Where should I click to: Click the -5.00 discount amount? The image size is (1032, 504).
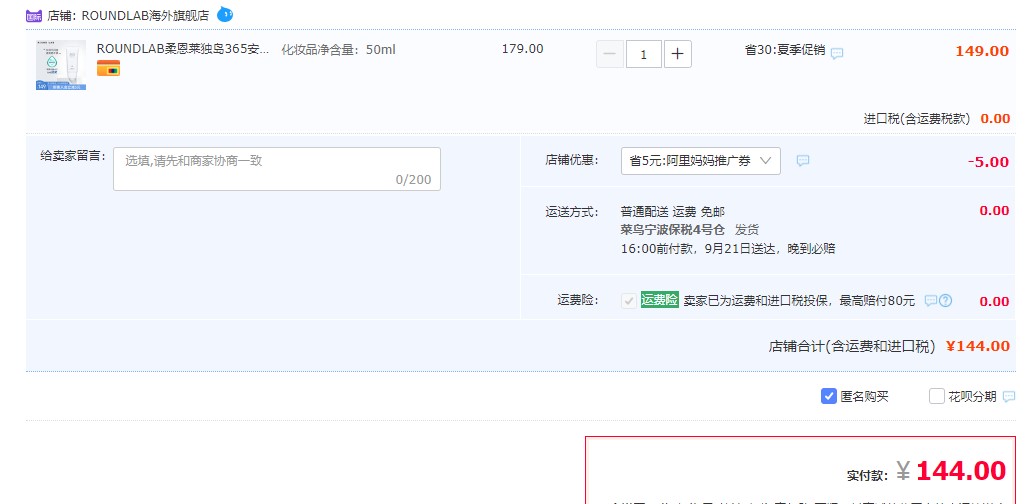(988, 162)
